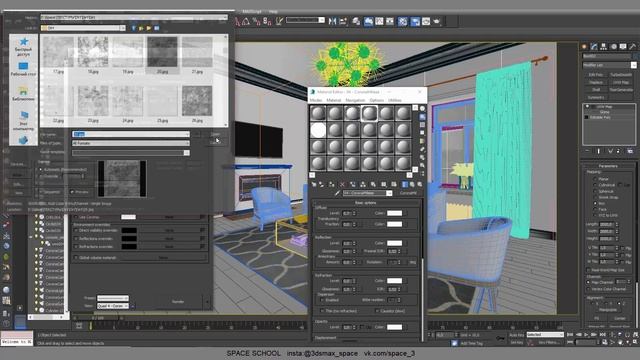This screenshot has height=360, width=640.
Task: Click the Render button in render setup
Action: [178, 302]
